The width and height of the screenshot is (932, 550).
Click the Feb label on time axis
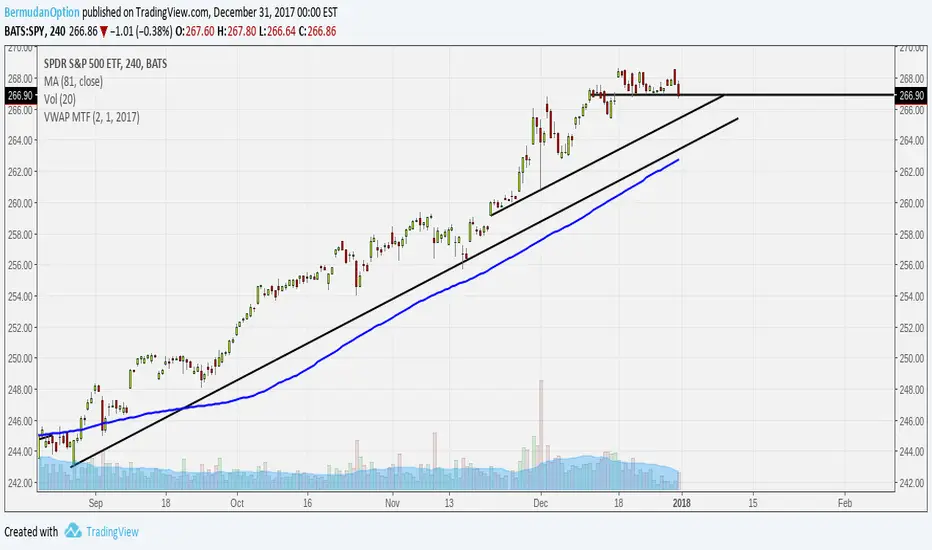pos(845,503)
